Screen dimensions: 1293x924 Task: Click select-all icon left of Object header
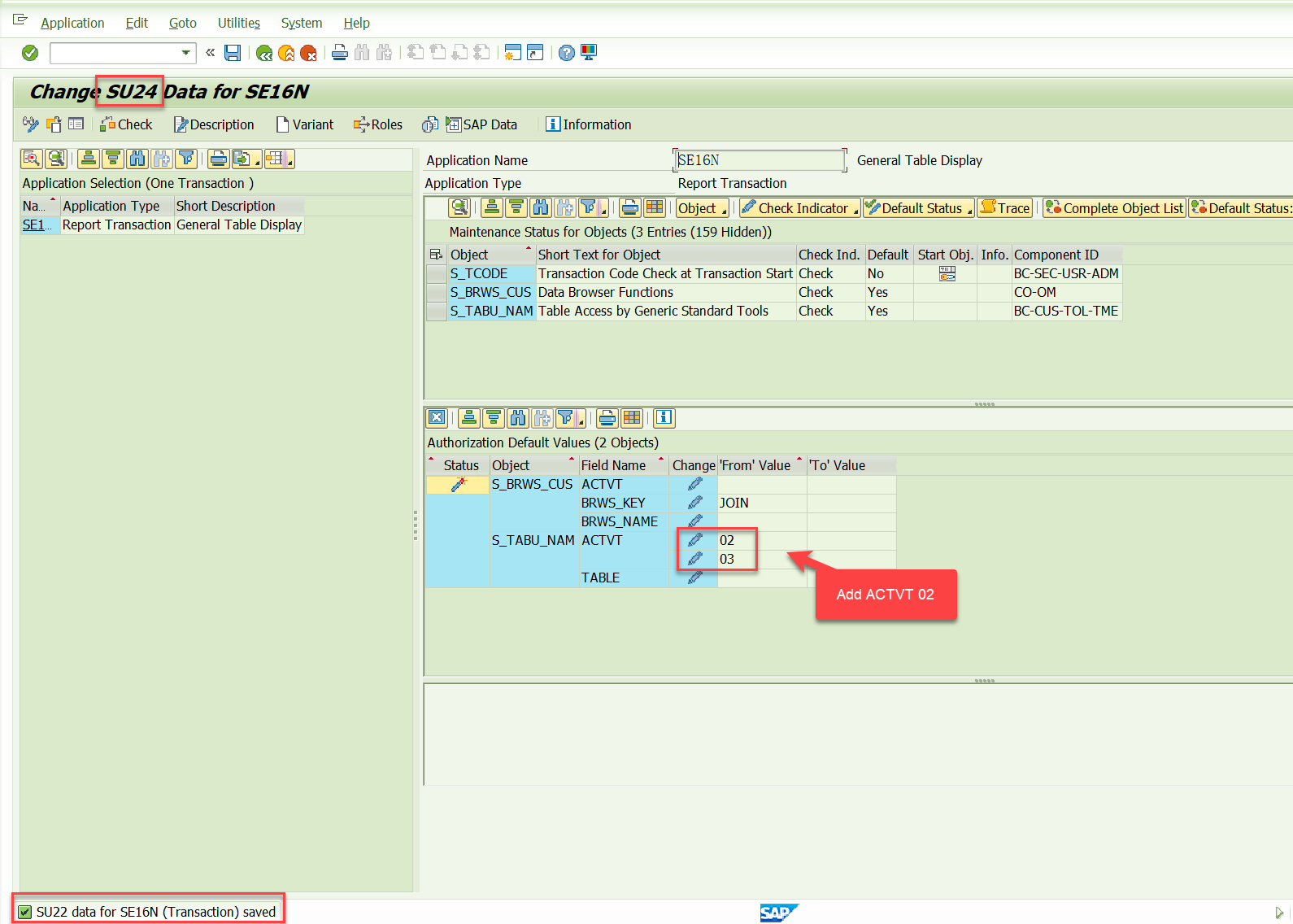(x=437, y=255)
